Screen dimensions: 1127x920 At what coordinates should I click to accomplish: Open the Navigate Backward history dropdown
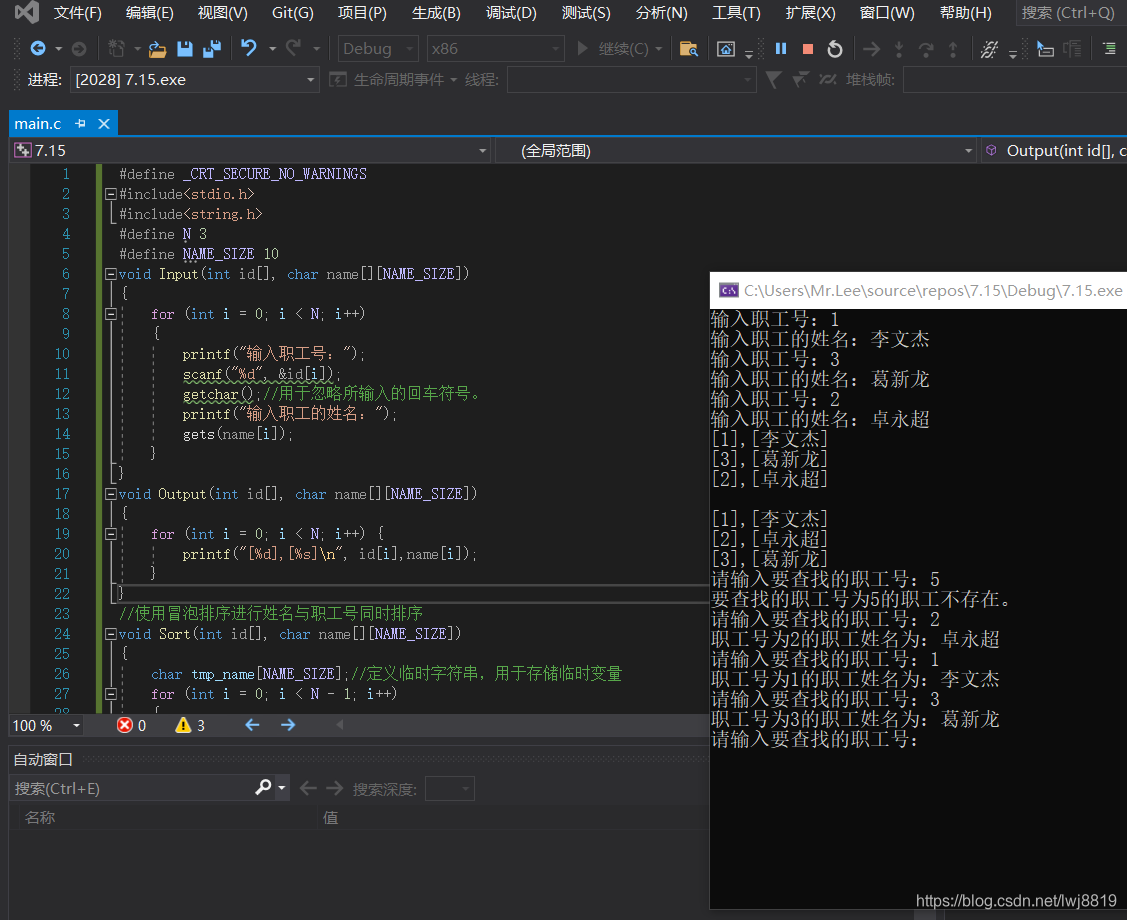[58, 49]
